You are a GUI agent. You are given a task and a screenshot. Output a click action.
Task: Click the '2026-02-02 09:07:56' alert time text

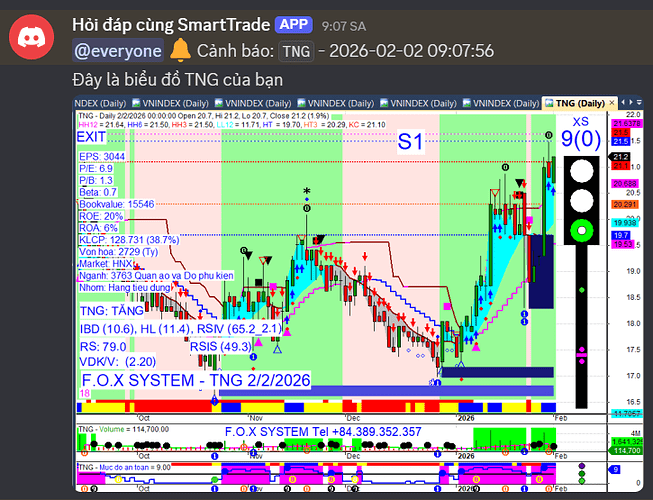point(411,51)
